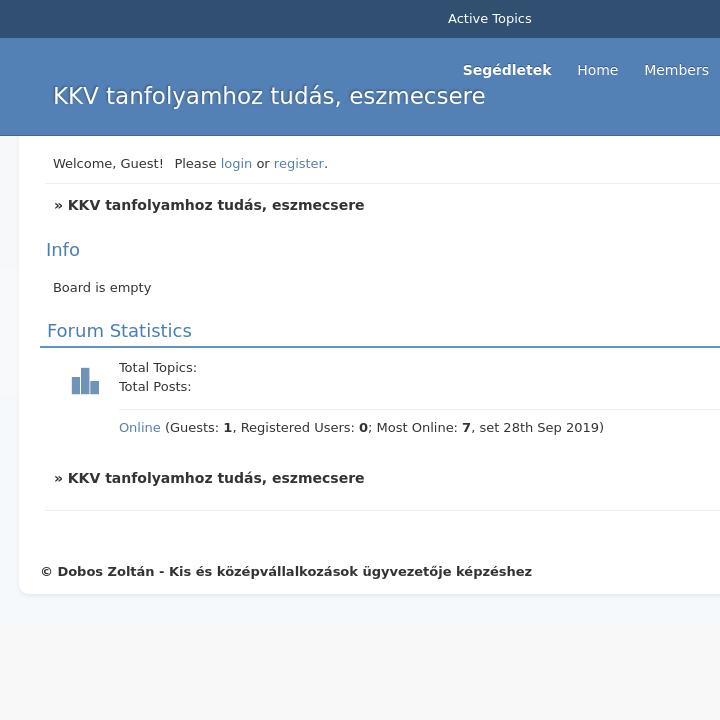Click the Total Posts label
Screen dimensions: 720x720
click(x=154, y=386)
